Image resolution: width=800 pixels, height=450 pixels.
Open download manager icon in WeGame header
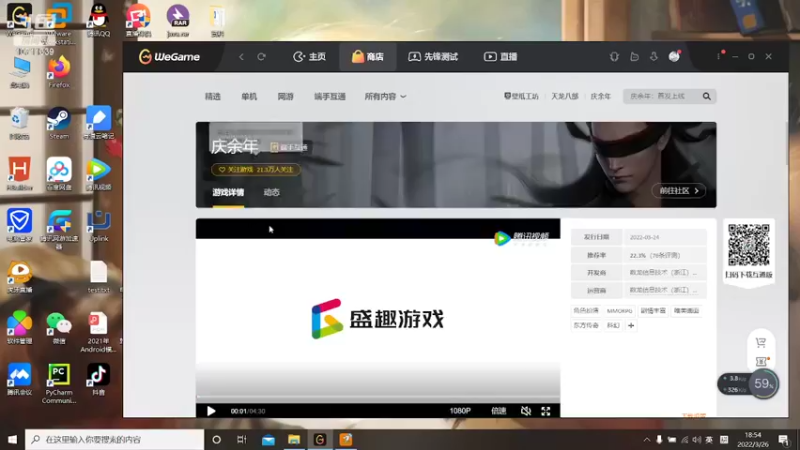[x=654, y=57]
